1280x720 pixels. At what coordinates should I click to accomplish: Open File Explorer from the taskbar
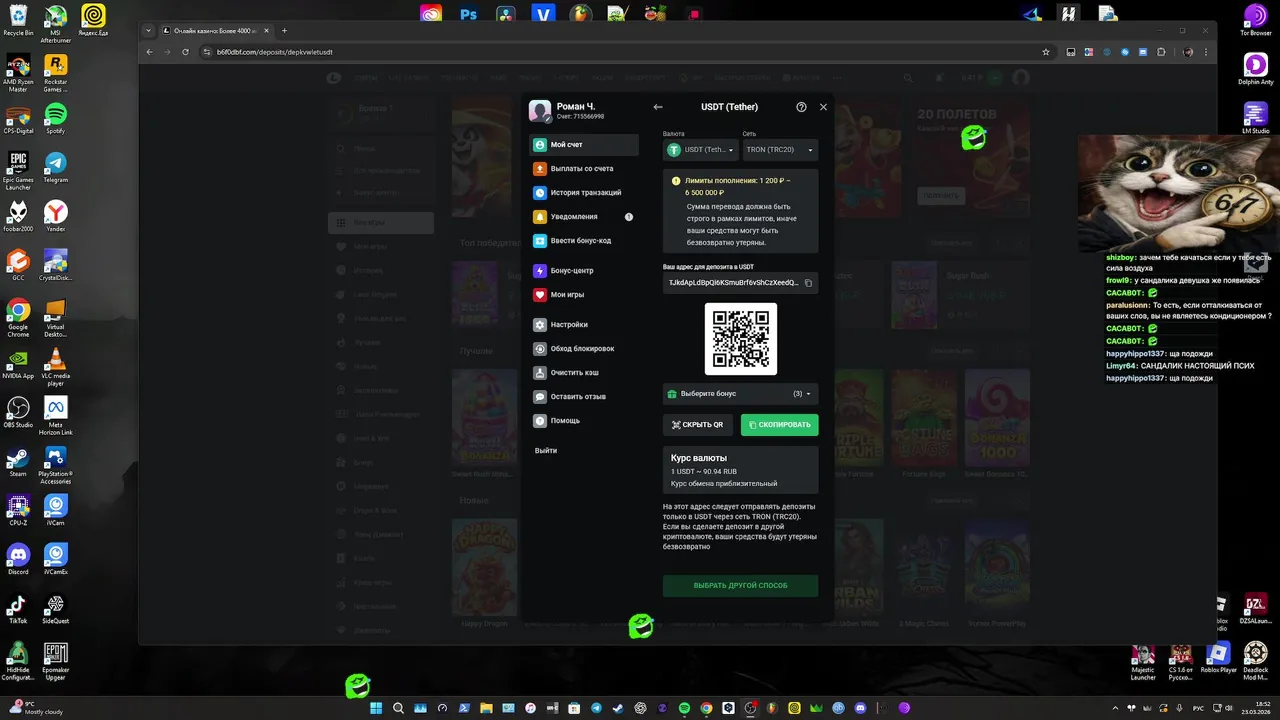pyautogui.click(x=486, y=708)
